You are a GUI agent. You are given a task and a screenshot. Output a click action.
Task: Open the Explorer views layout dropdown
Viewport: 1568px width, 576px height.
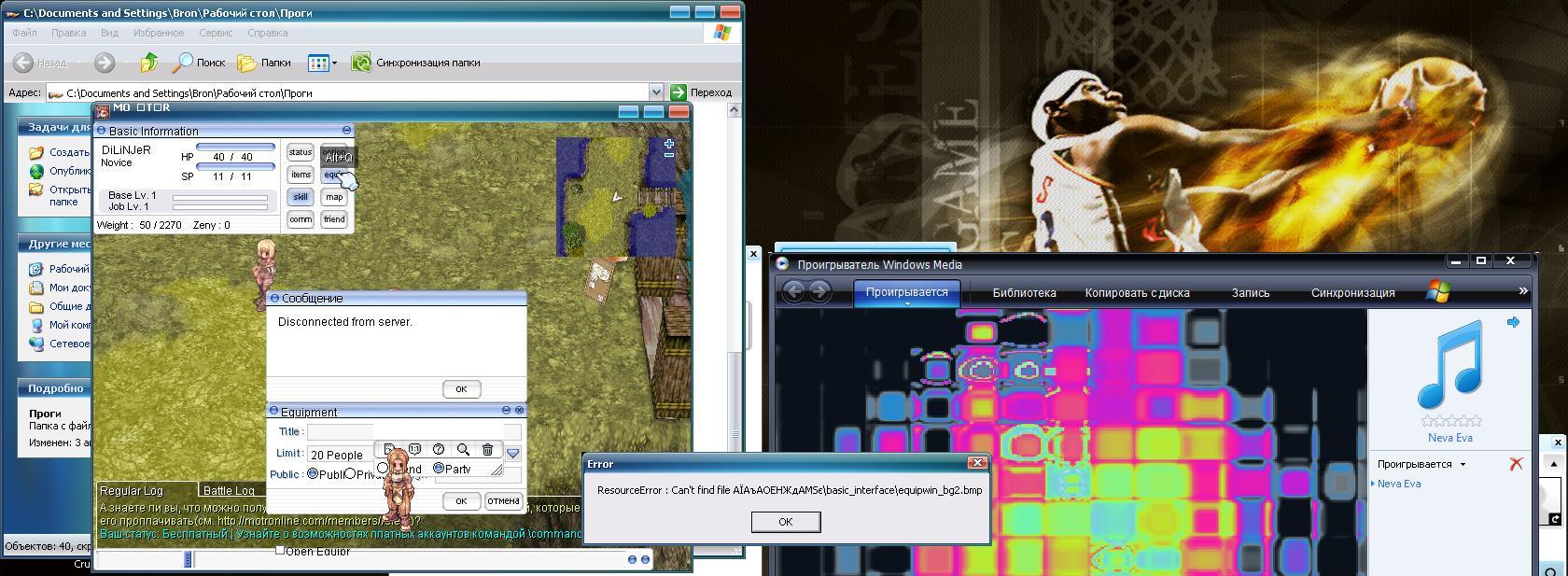(322, 63)
